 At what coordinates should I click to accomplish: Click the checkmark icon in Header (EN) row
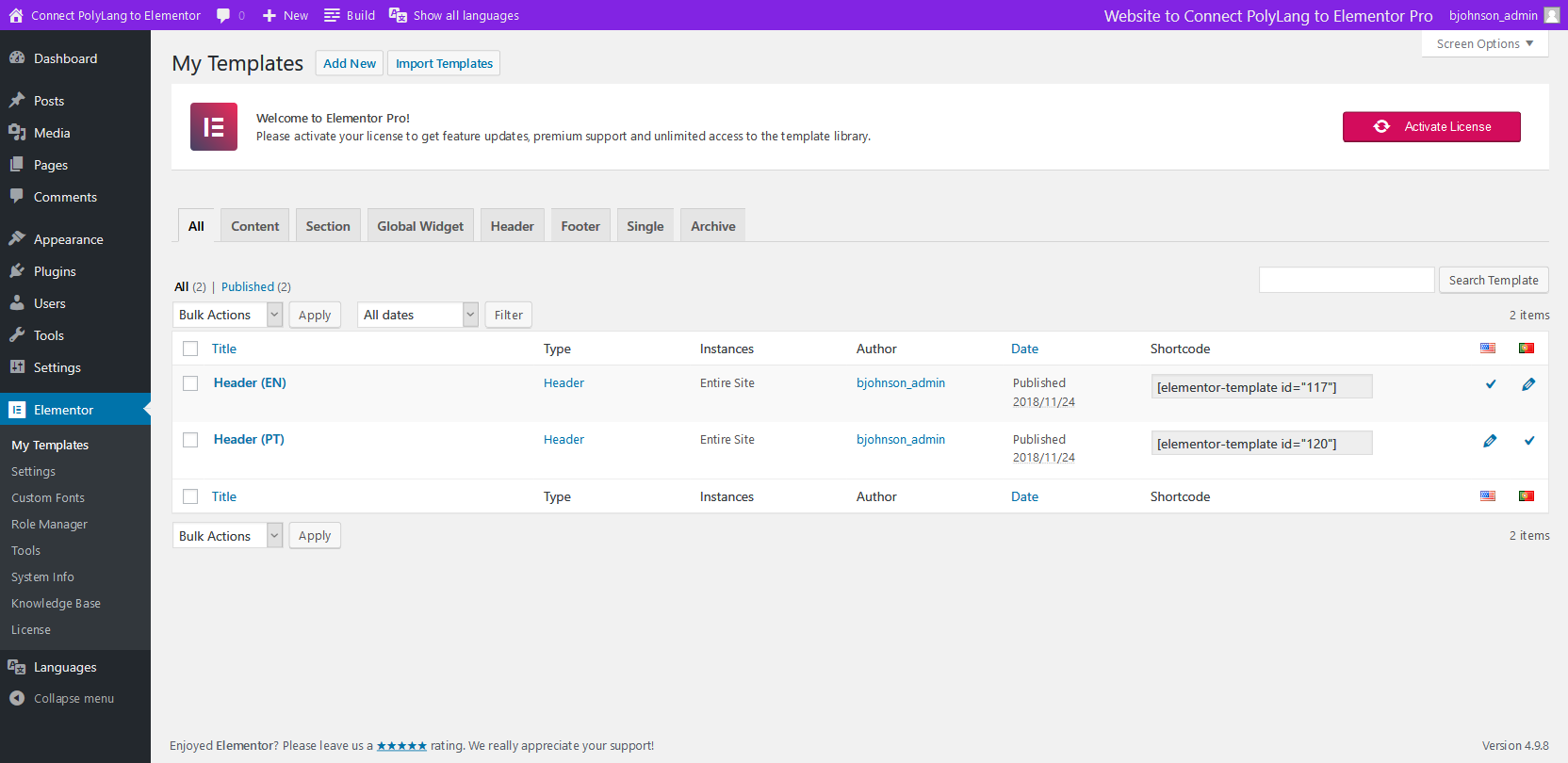pos(1490,384)
